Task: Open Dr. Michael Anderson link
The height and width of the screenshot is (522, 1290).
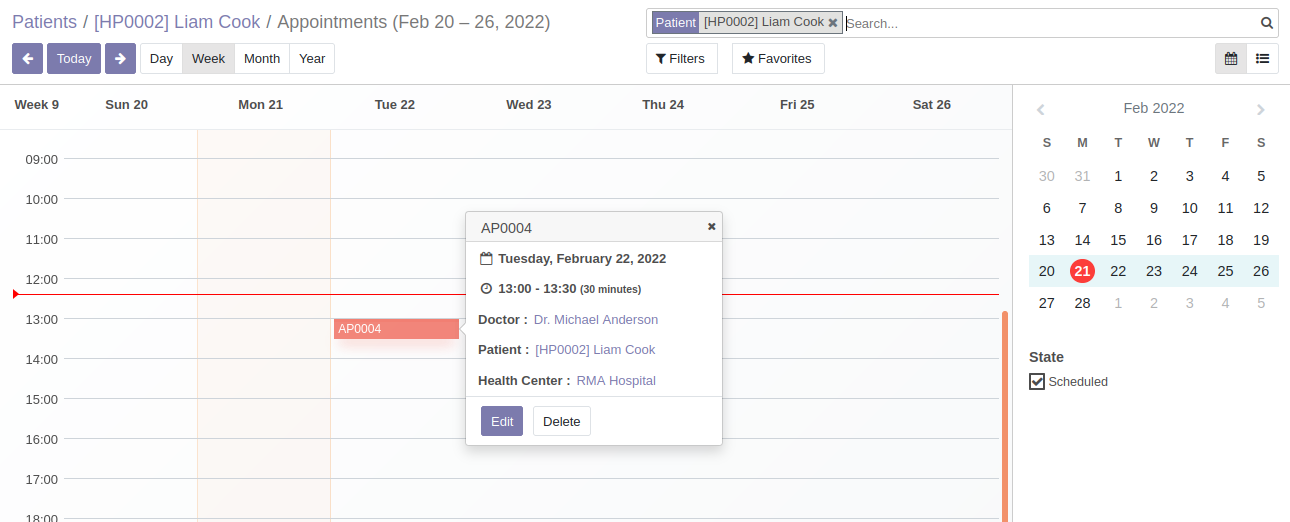Action: pyautogui.click(x=596, y=319)
